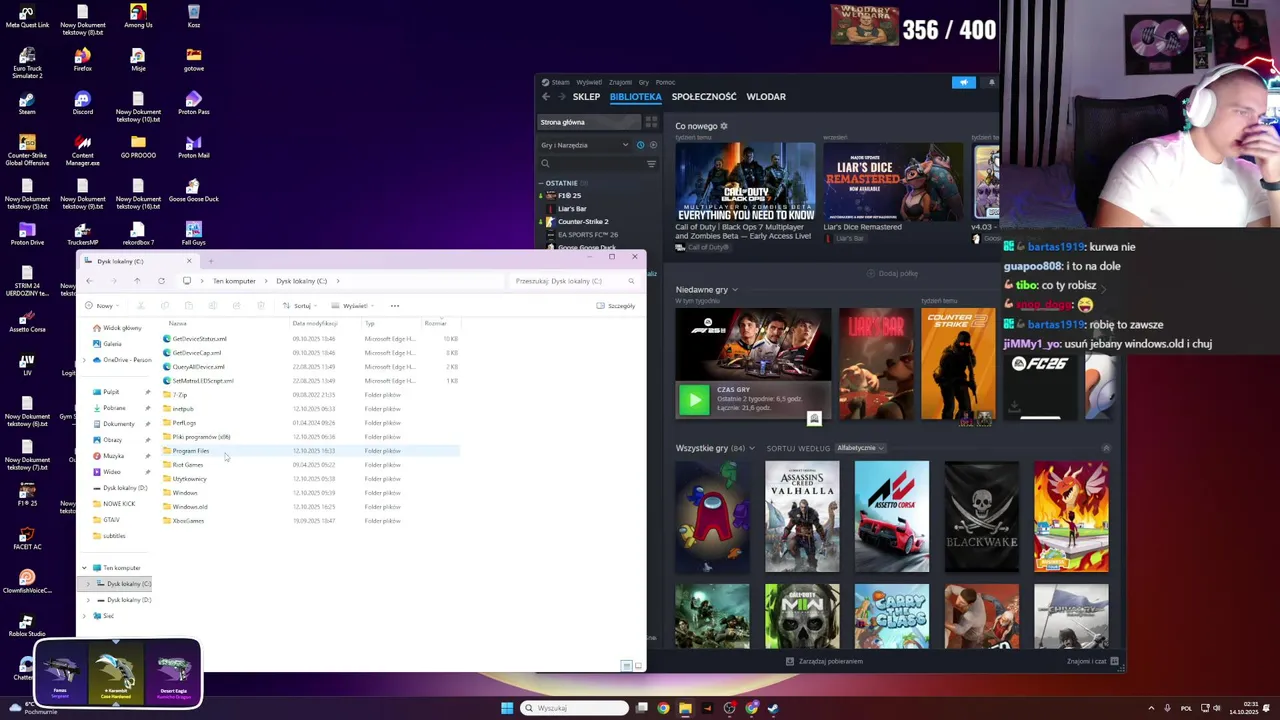Open a new Explorer tab with plus
This screenshot has width=1280, height=720.
coord(211,261)
